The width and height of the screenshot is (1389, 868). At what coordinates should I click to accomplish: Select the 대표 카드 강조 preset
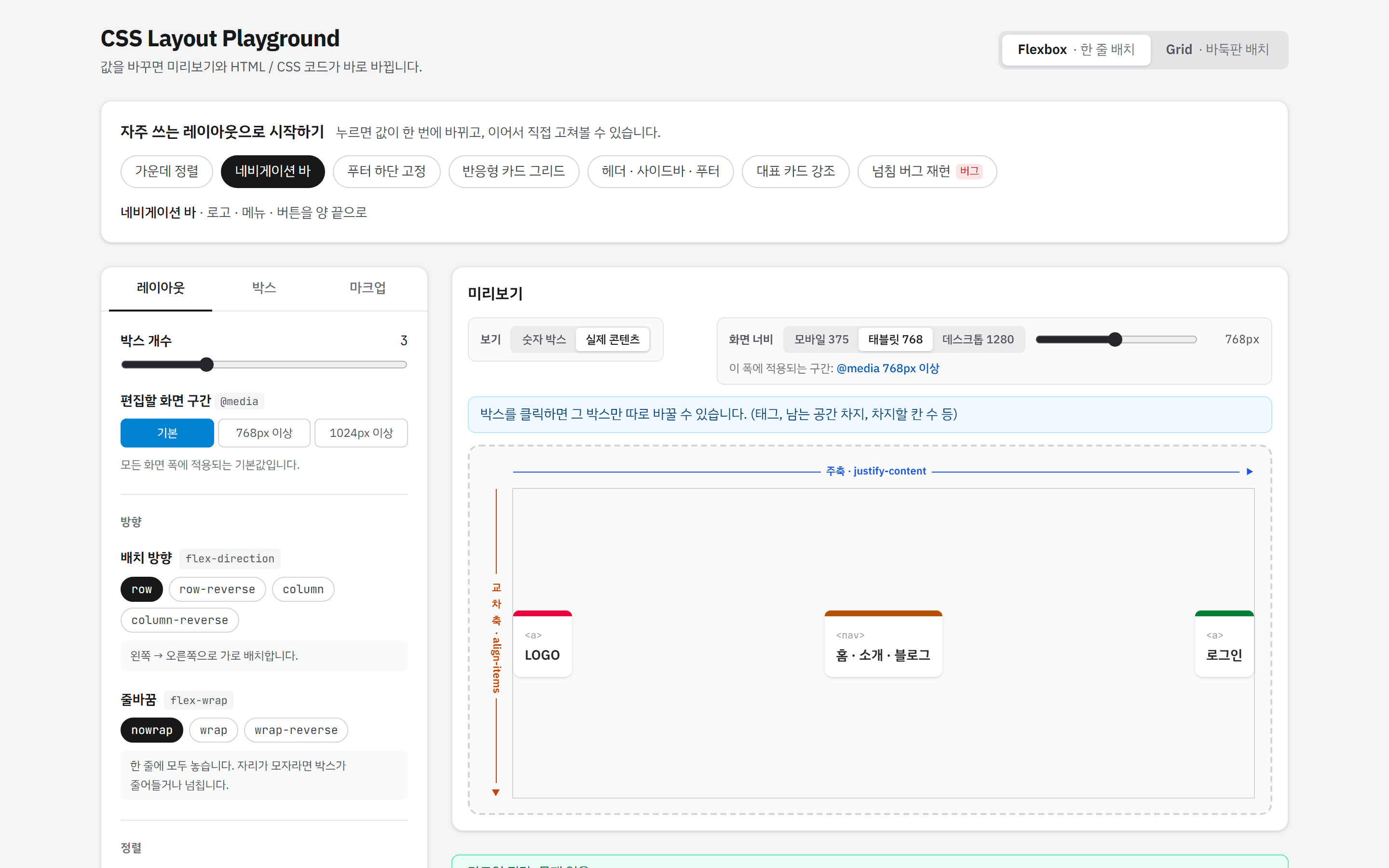pos(795,171)
